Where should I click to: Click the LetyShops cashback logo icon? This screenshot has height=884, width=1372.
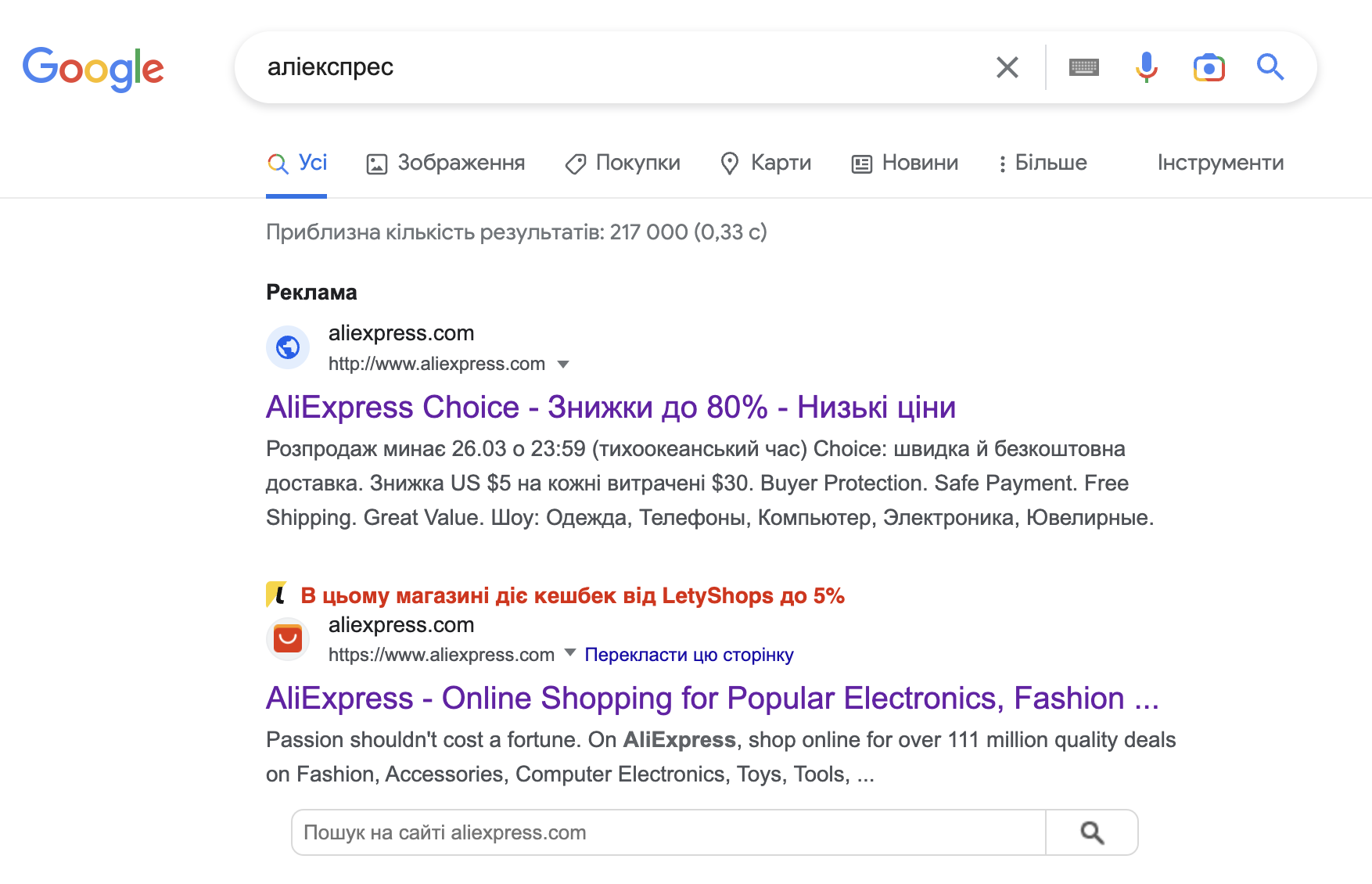point(276,595)
